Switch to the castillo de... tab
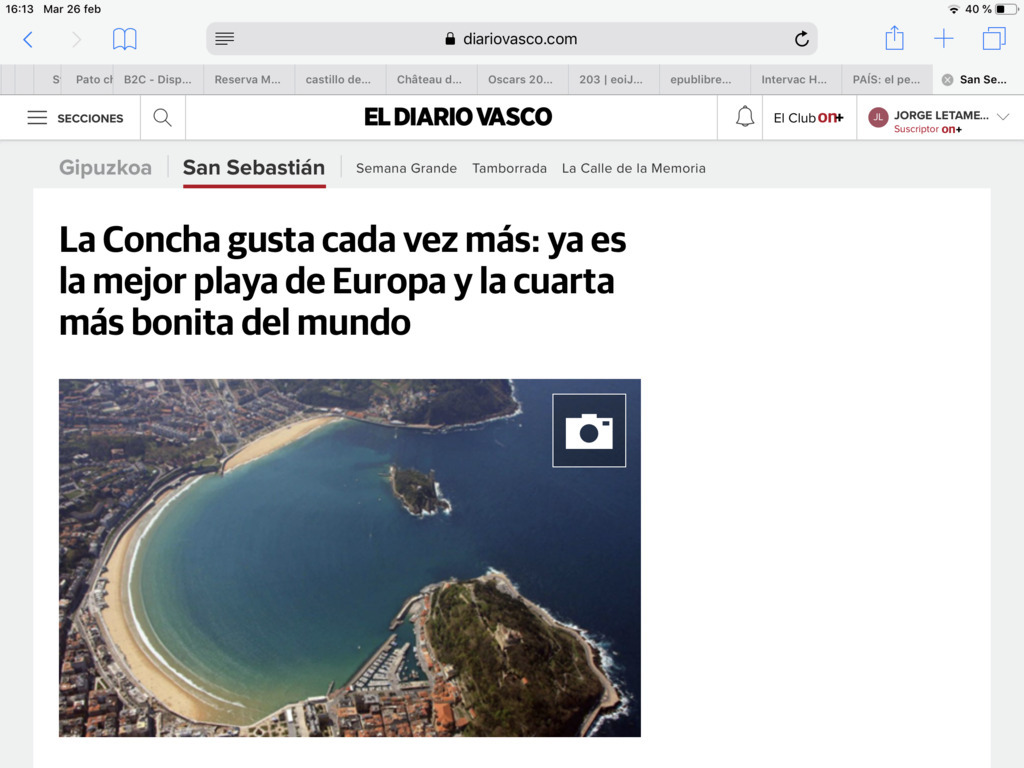 point(338,80)
